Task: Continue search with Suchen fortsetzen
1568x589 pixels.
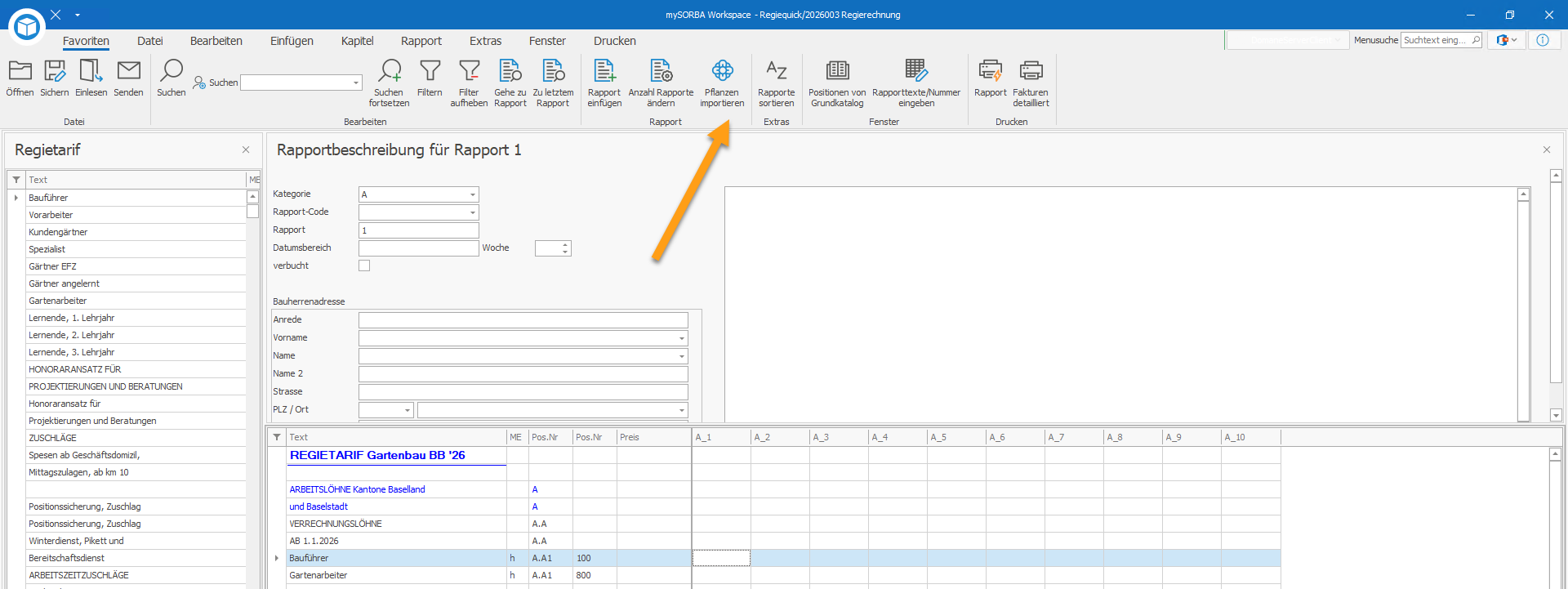Action: click(x=389, y=83)
